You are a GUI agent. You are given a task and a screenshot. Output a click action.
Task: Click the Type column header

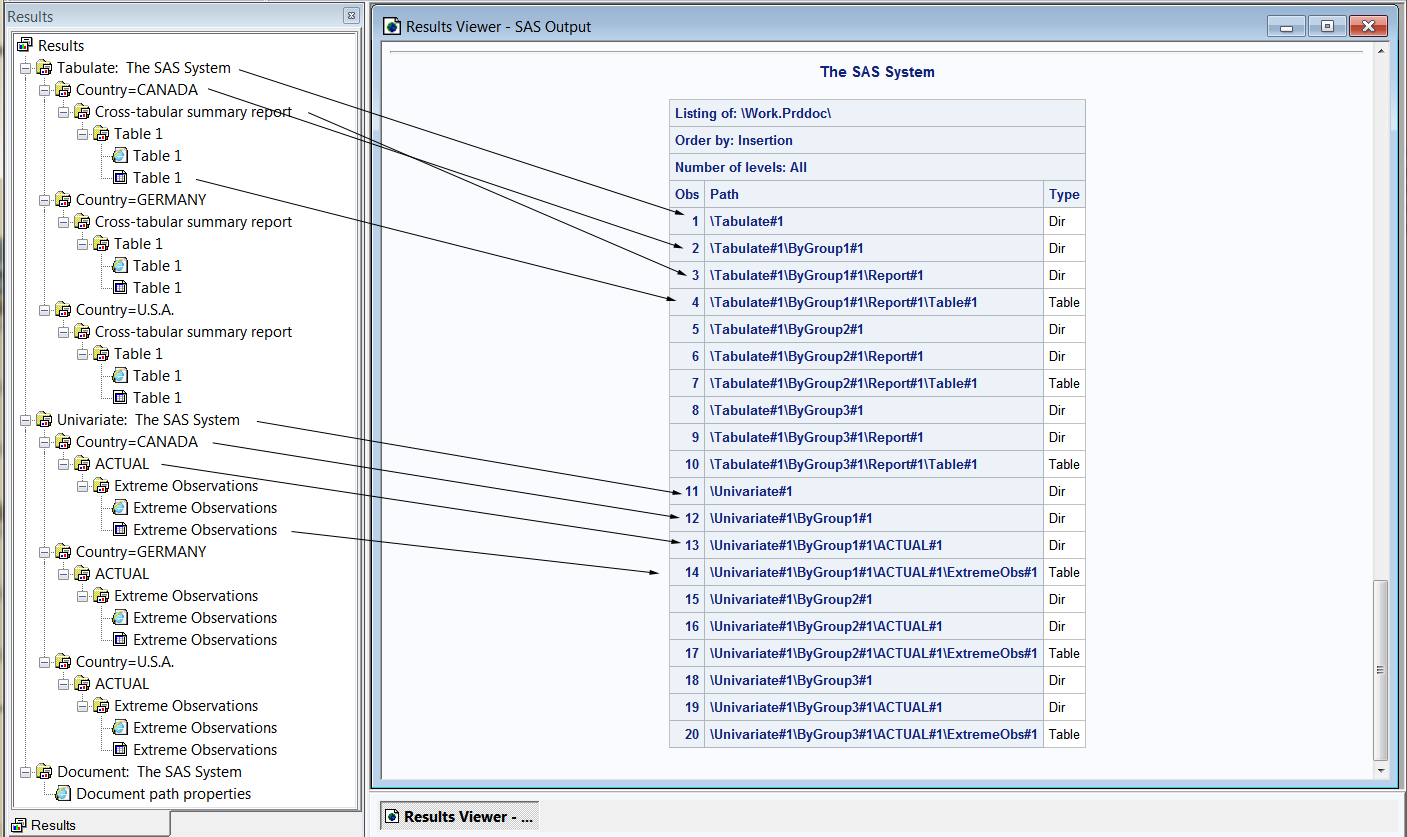click(x=1064, y=194)
